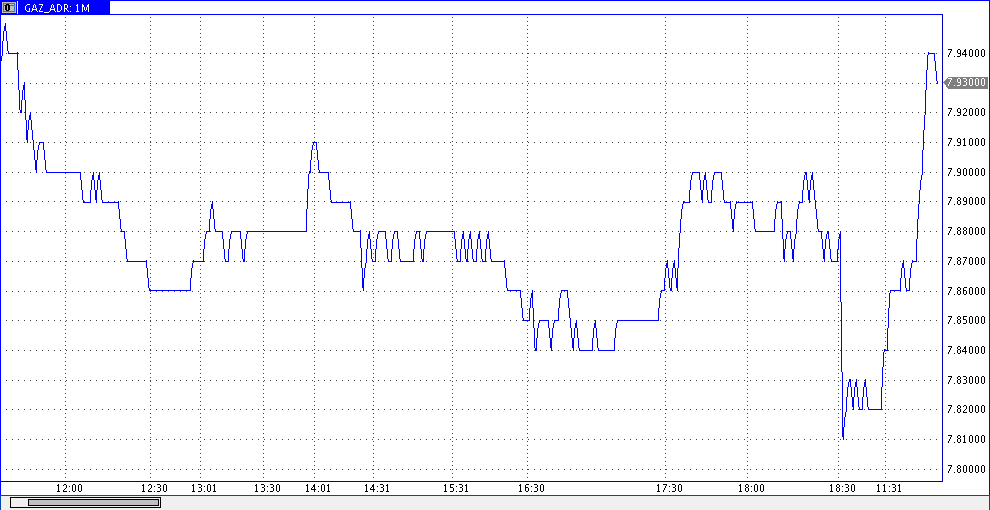Image resolution: width=990 pixels, height=510 pixels.
Task: Click the 13:30 time axis label
Action: tap(267, 489)
